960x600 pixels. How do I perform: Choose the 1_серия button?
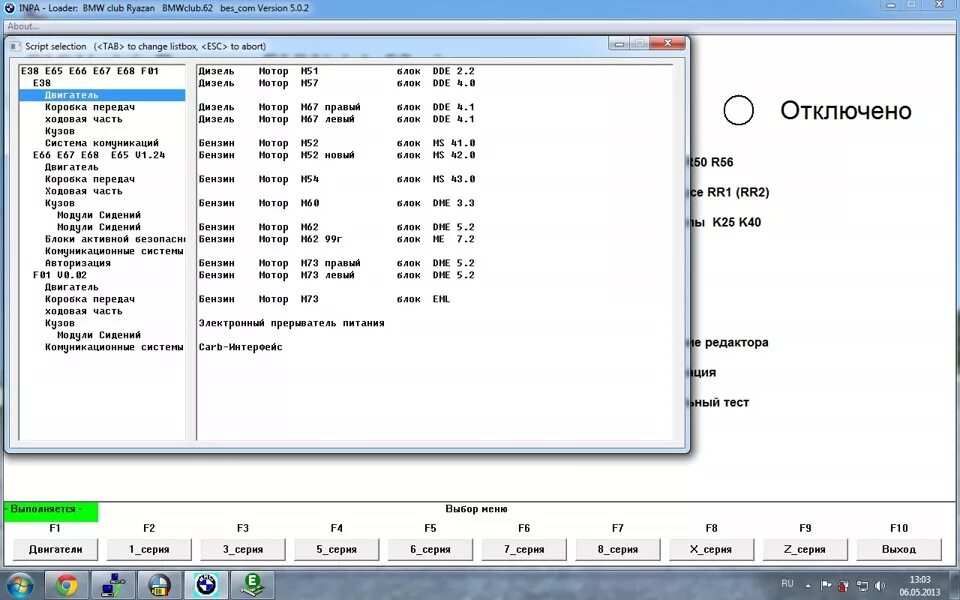click(x=149, y=549)
